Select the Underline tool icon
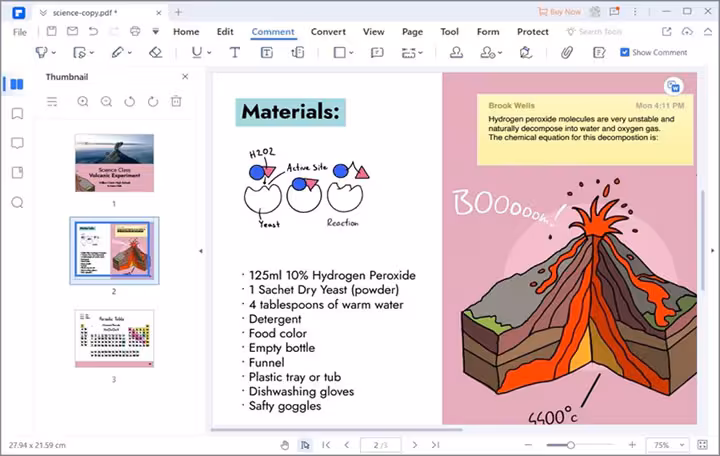This screenshot has width=720, height=456. (x=197, y=53)
